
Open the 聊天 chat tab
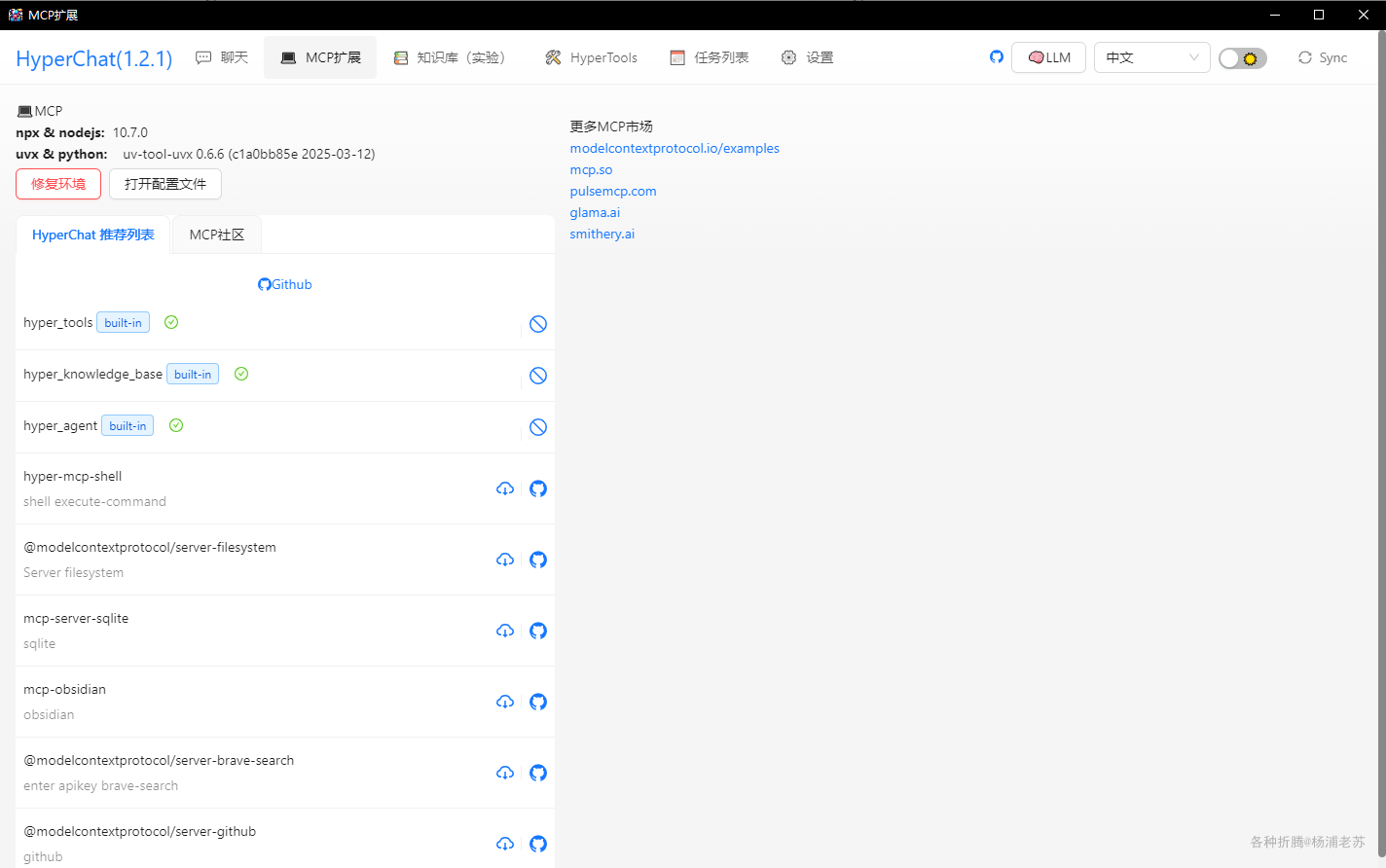(222, 57)
